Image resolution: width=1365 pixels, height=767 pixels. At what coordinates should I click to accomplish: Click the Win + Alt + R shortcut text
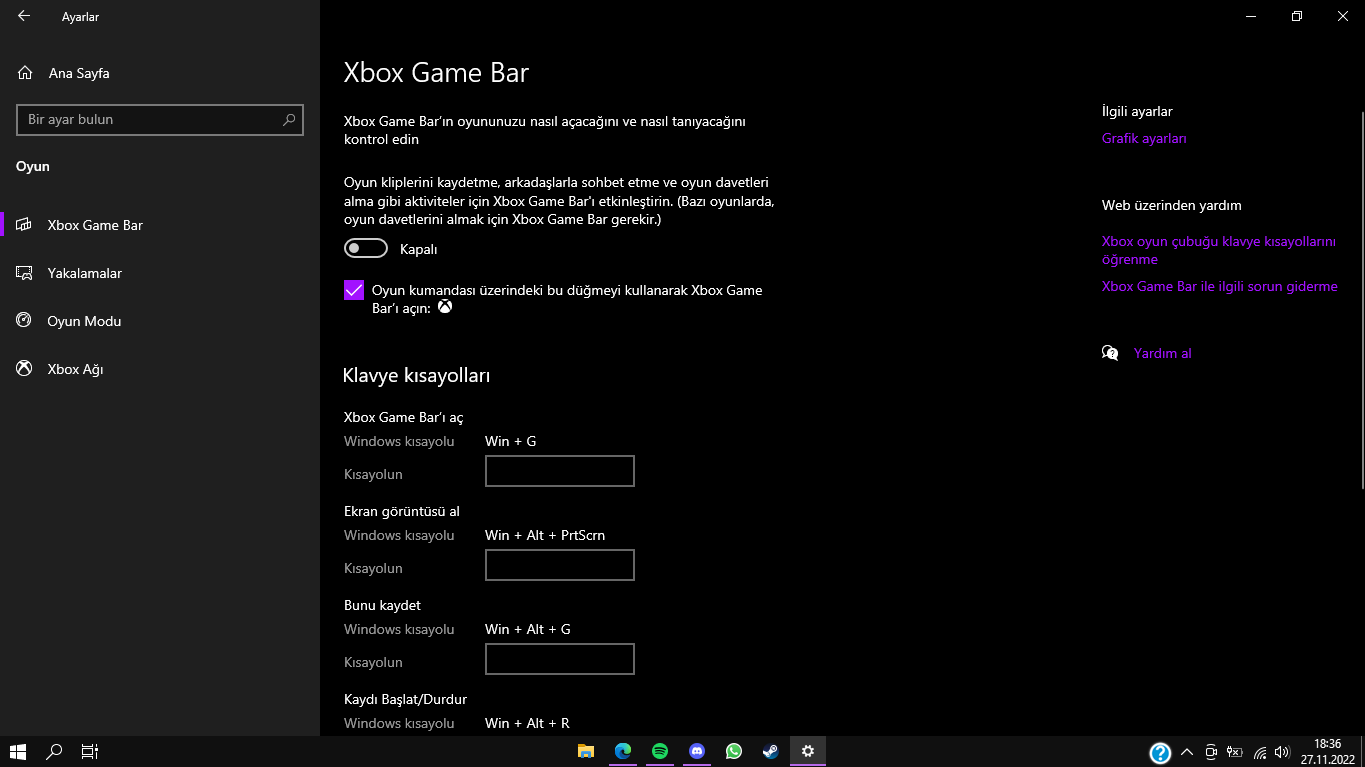[527, 723]
